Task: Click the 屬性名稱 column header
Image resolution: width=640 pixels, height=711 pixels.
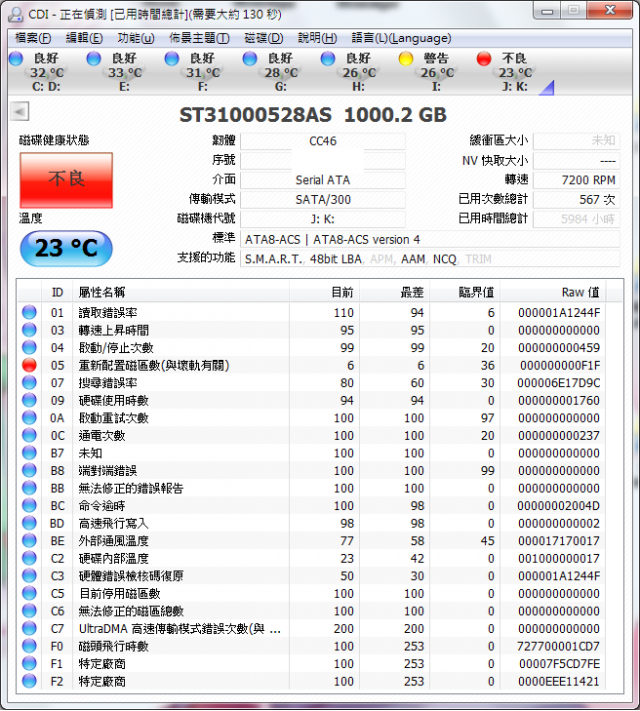Action: tap(181, 292)
